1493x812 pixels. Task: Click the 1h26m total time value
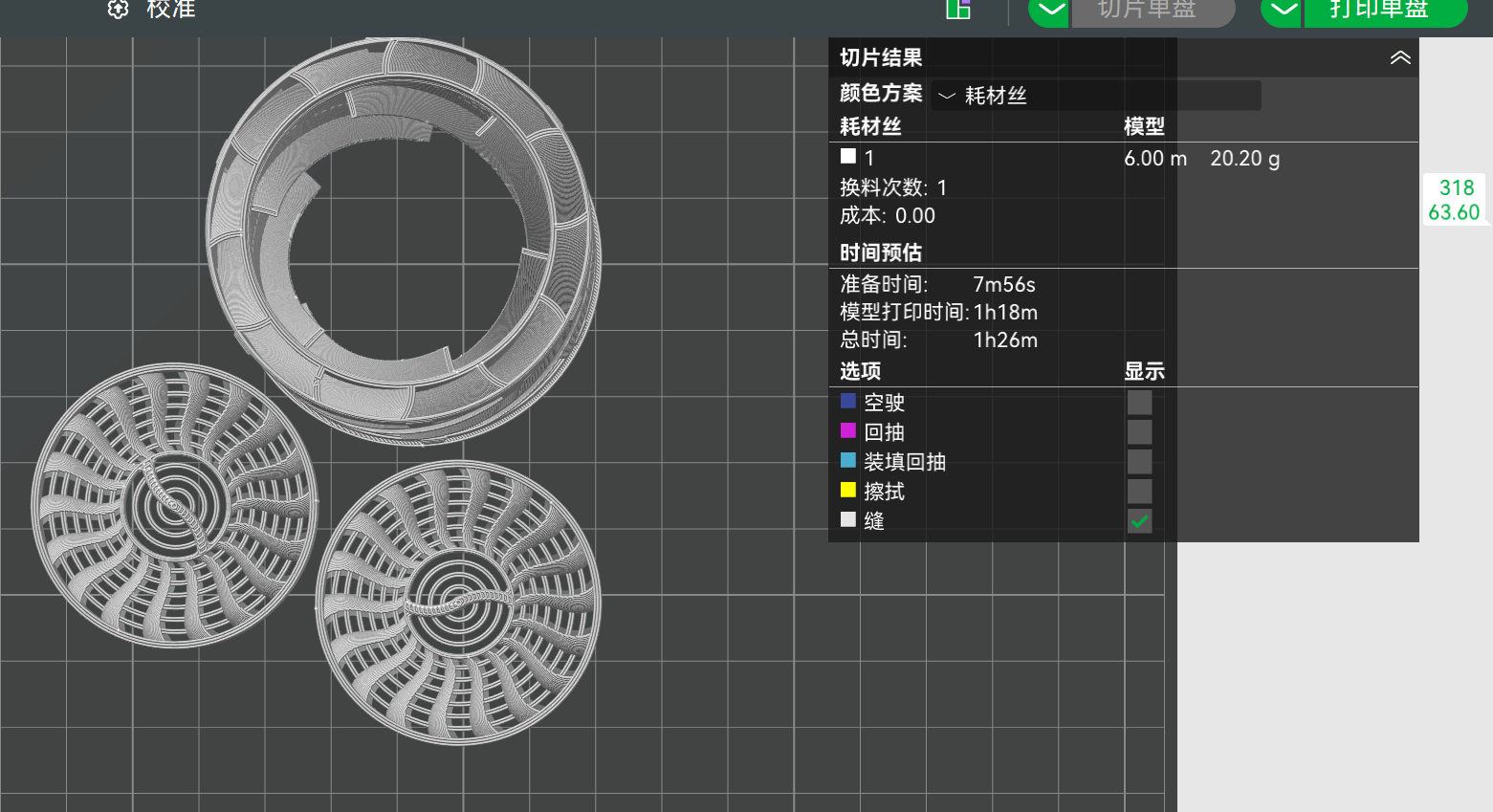point(1005,340)
